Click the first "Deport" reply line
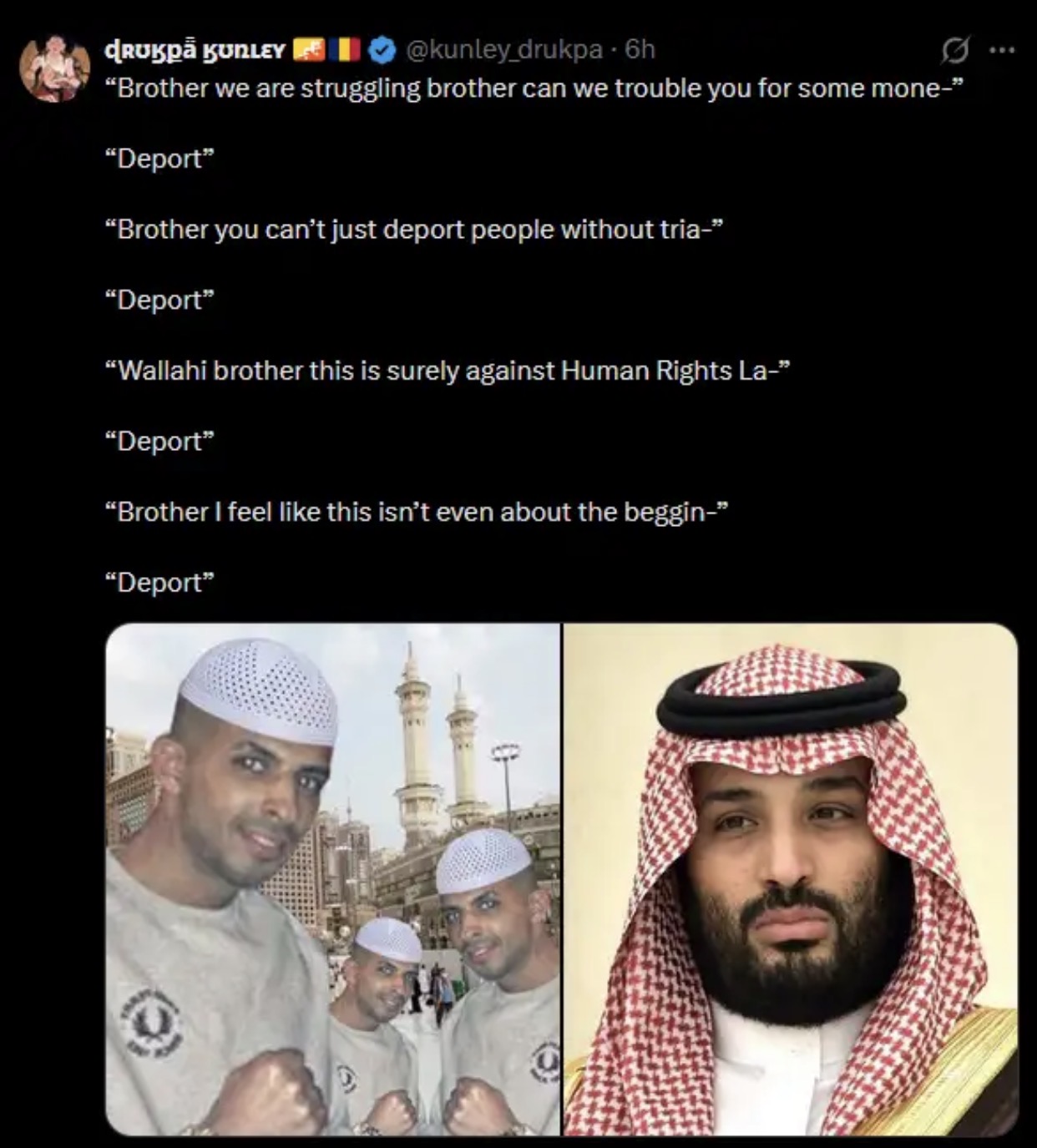This screenshot has height=1148, width=1037. [159, 159]
